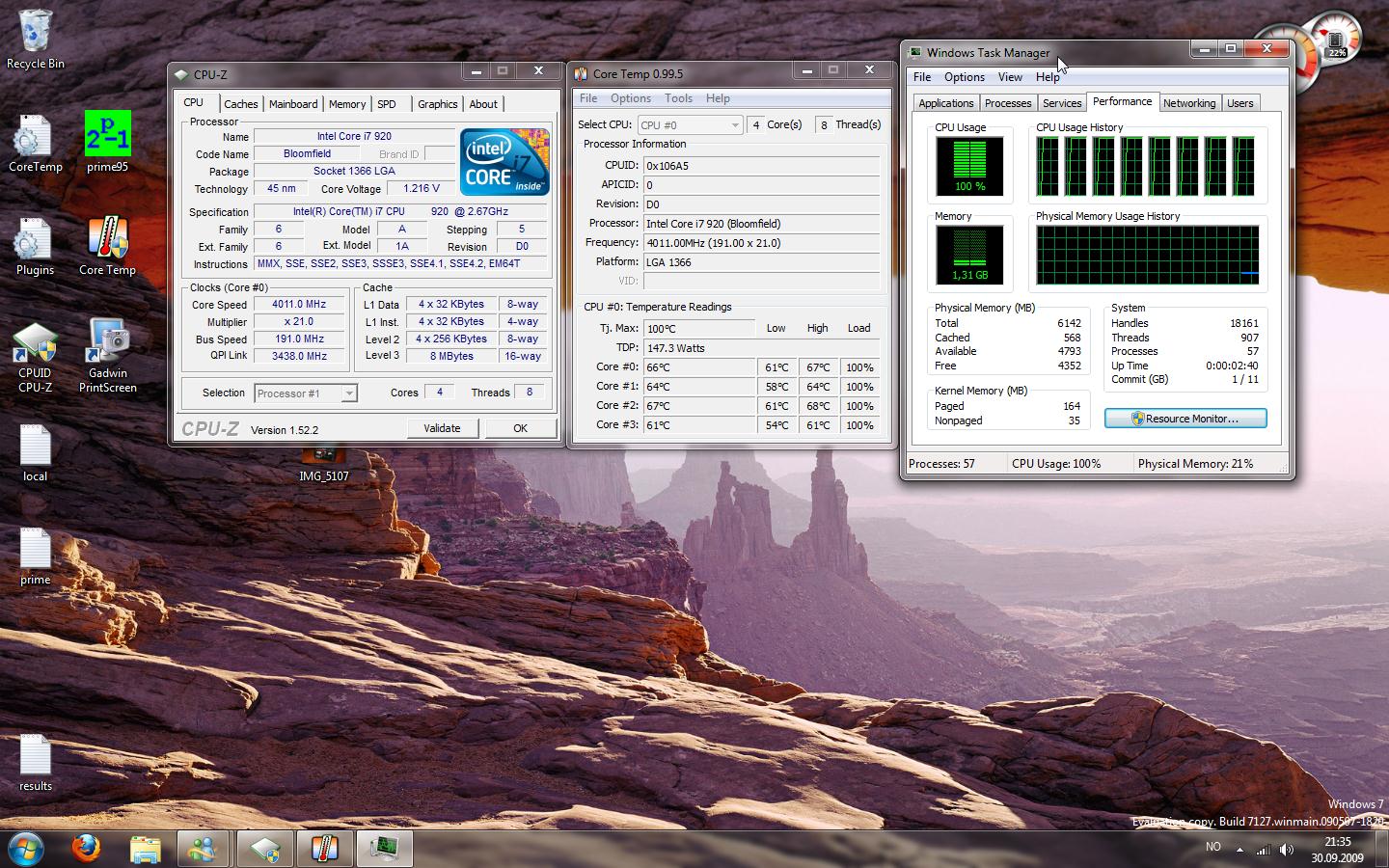The height and width of the screenshot is (868, 1389).
Task: Switch to the SPD tab in CPU-Z
Action: [x=387, y=104]
